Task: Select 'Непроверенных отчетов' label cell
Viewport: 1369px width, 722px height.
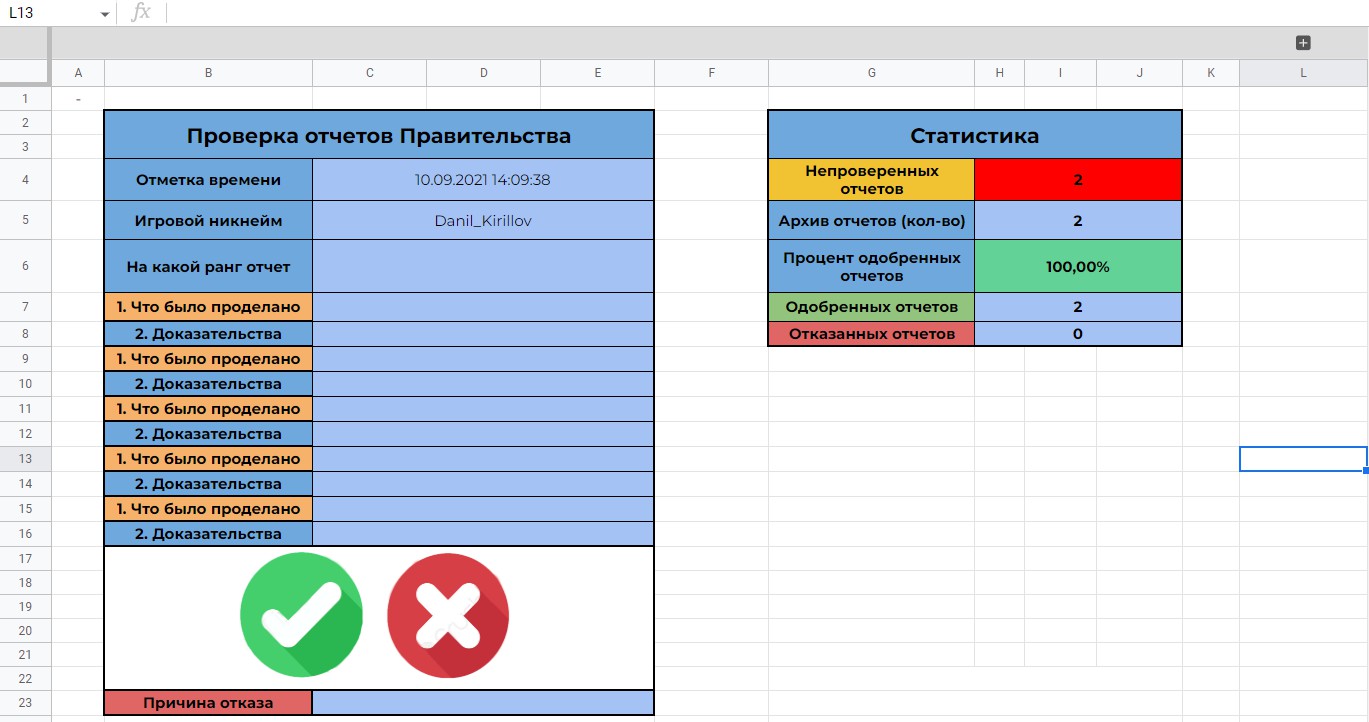Action: point(872,180)
